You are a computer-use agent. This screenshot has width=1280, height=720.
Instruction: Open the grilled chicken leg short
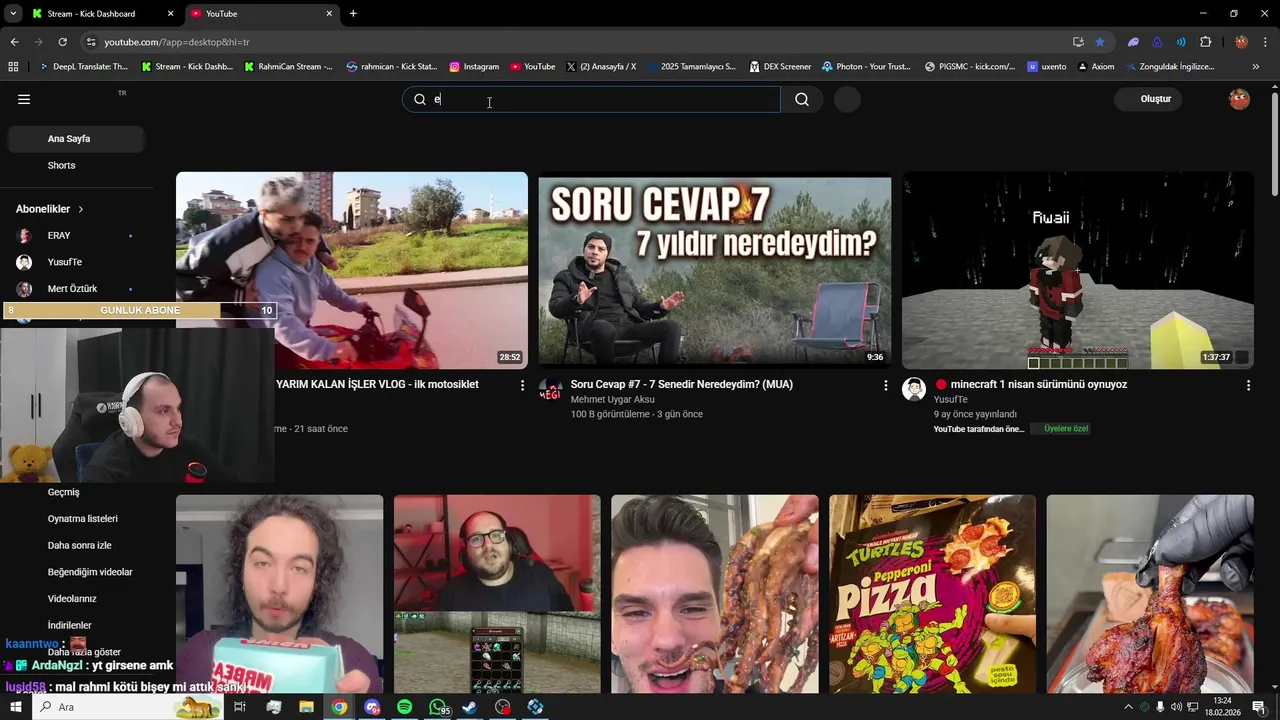(x=1150, y=594)
